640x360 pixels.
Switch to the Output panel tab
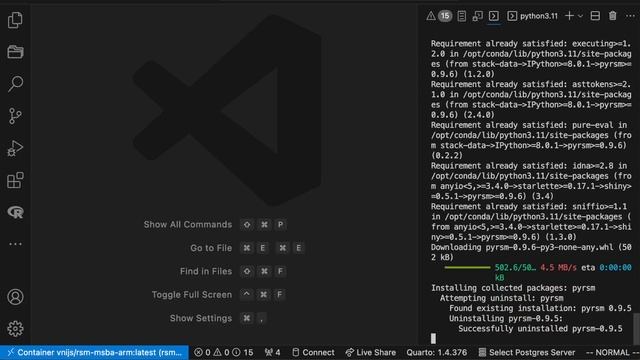tap(461, 16)
